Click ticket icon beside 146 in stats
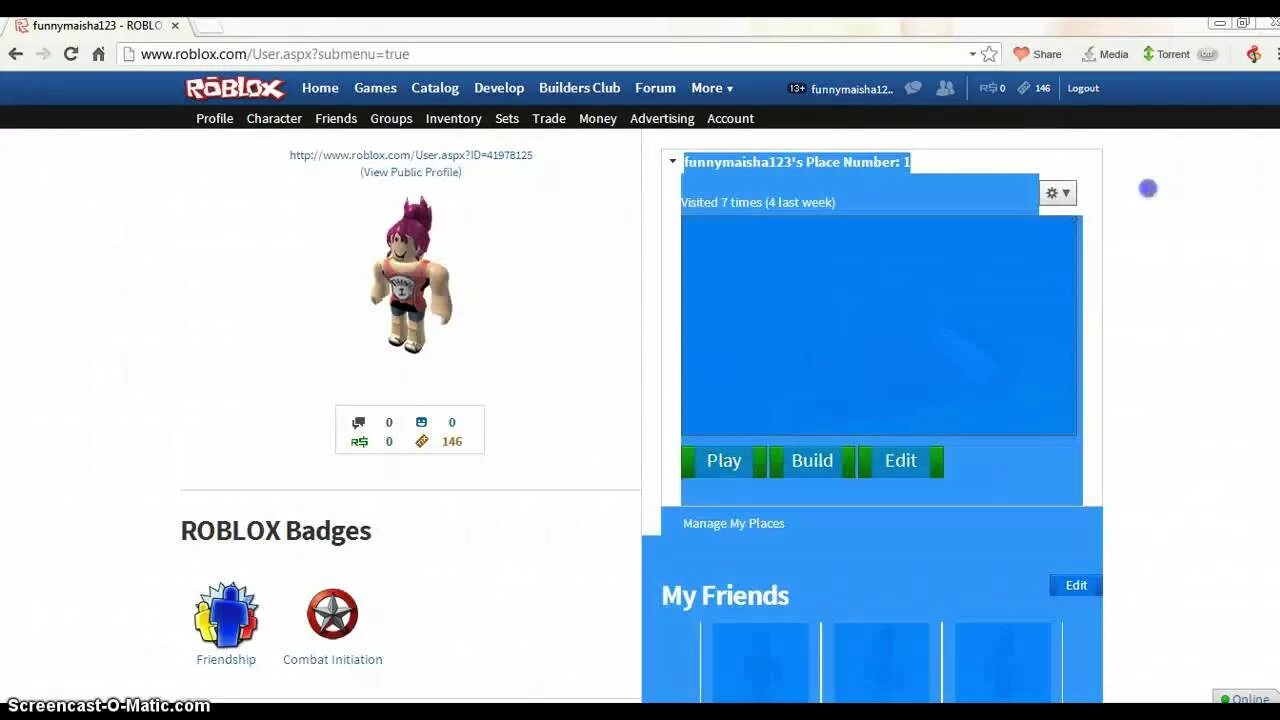Viewport: 1280px width, 720px height. (421, 441)
